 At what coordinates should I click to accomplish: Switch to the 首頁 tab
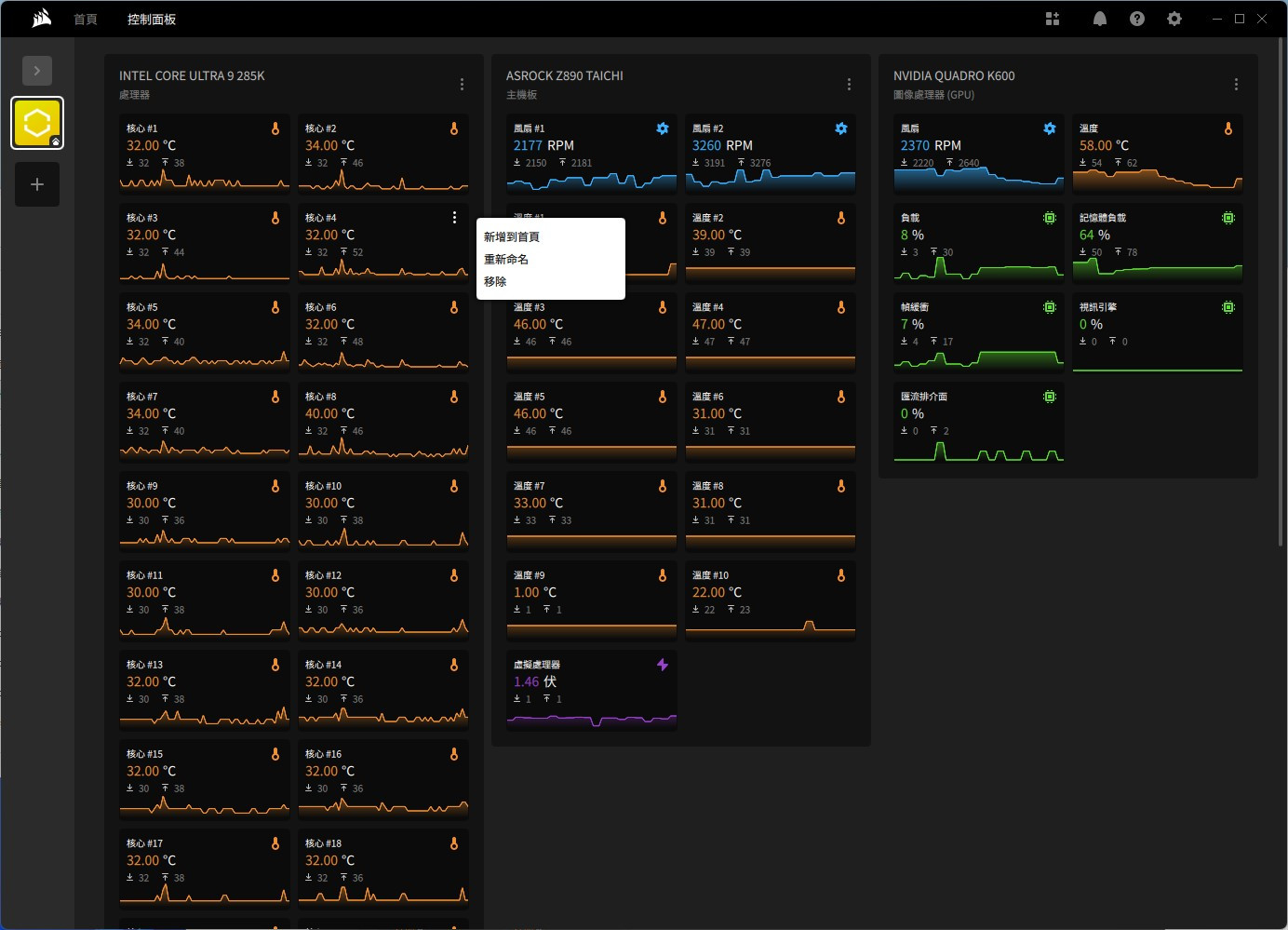coord(86,20)
